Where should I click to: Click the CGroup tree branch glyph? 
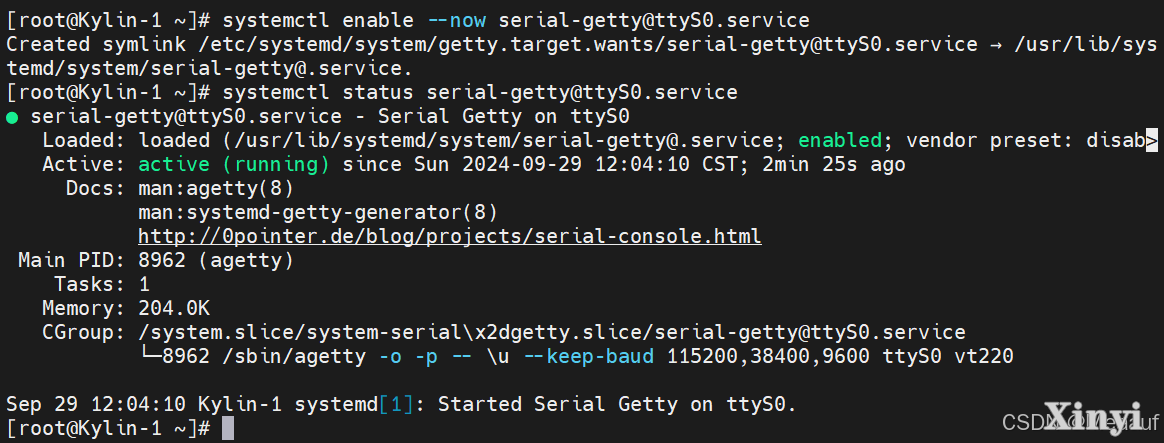pos(151,356)
